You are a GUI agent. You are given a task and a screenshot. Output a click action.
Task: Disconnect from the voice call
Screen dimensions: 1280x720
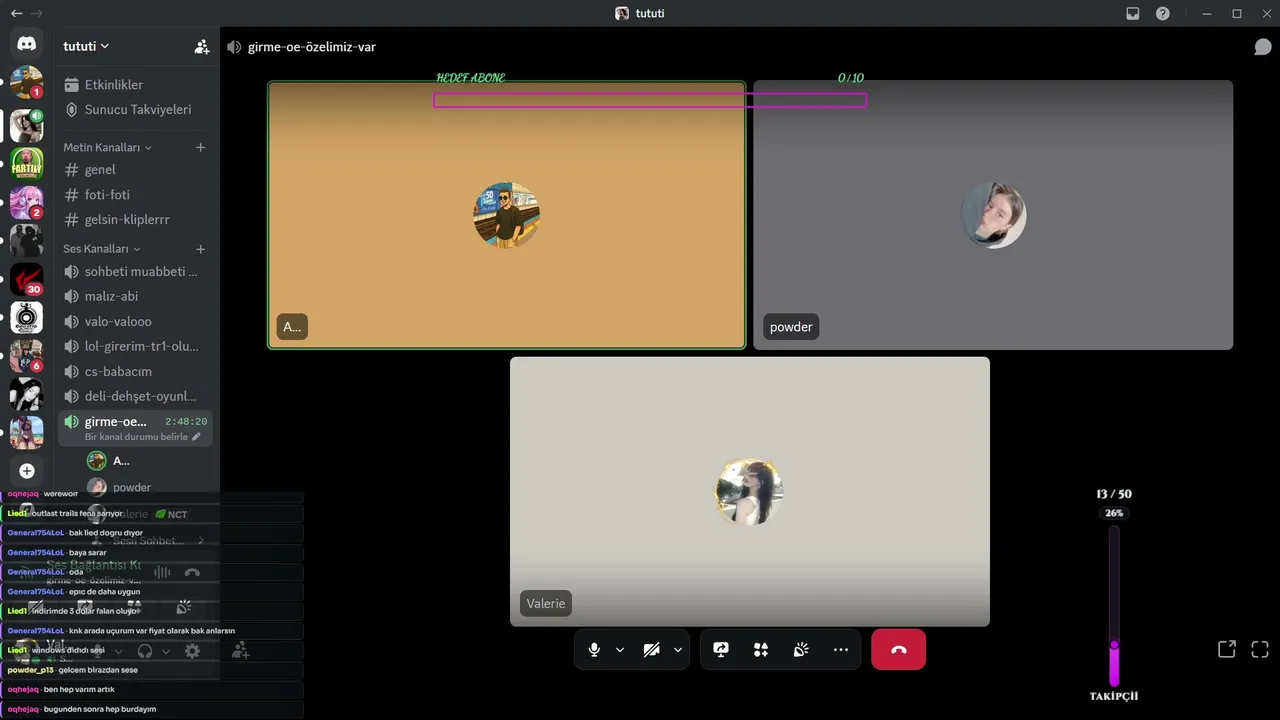tap(899, 650)
